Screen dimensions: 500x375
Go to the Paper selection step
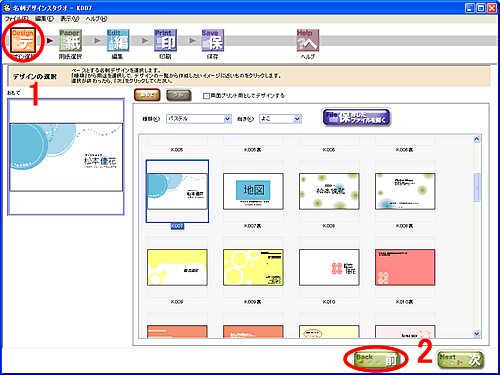(x=70, y=40)
